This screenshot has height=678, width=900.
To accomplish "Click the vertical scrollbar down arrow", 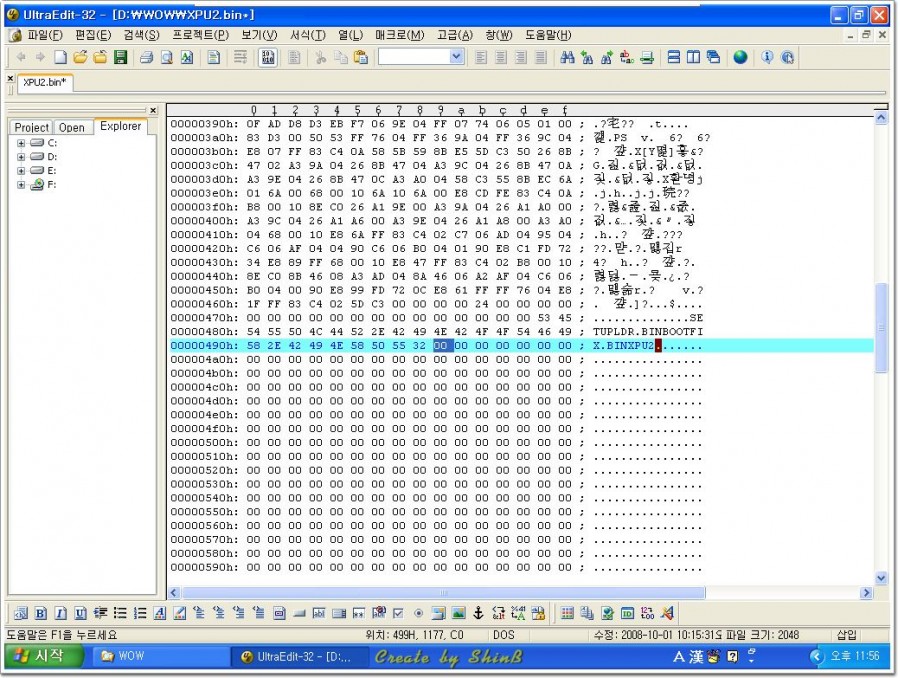I will (x=881, y=578).
